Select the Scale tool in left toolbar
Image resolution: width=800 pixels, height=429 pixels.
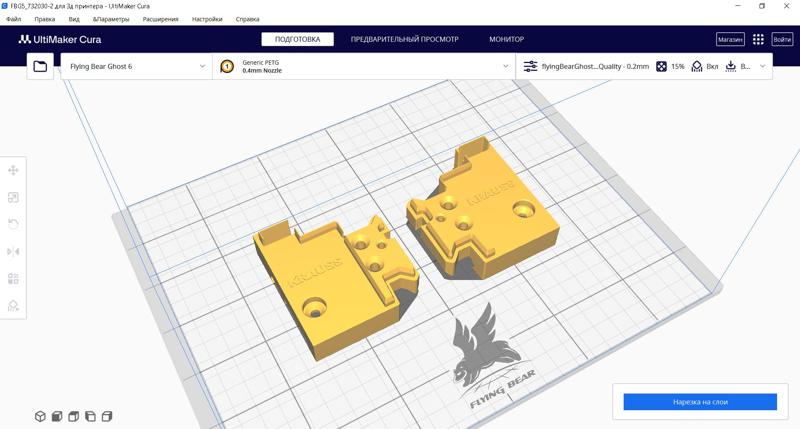tap(13, 197)
